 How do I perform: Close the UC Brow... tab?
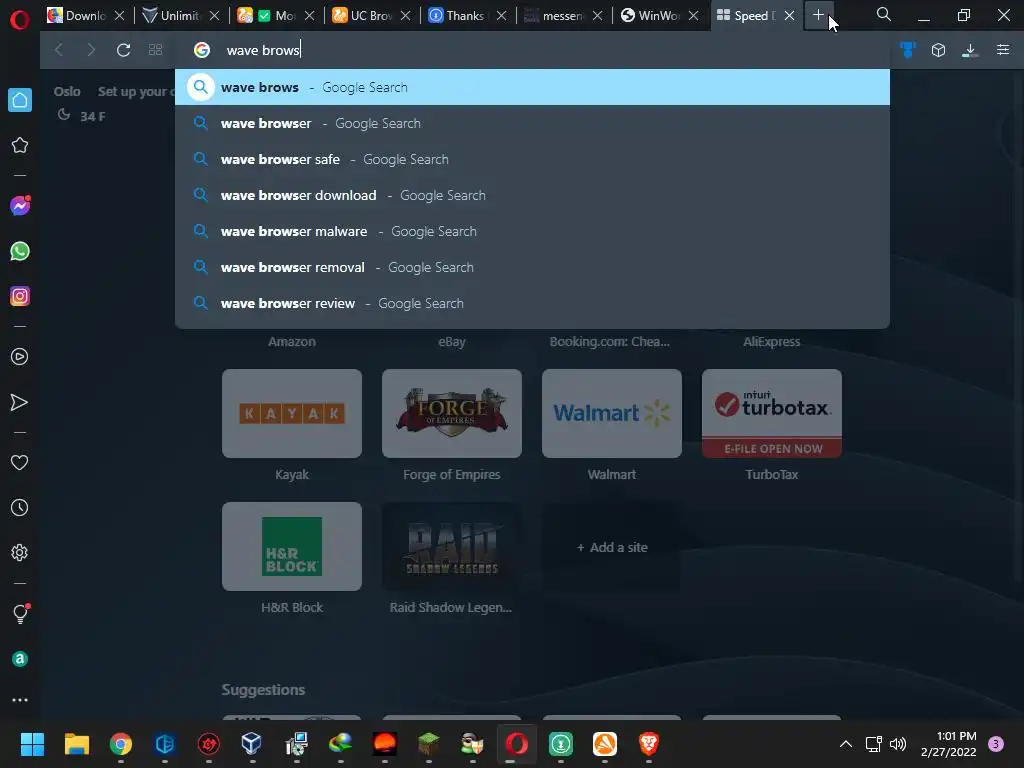point(406,15)
